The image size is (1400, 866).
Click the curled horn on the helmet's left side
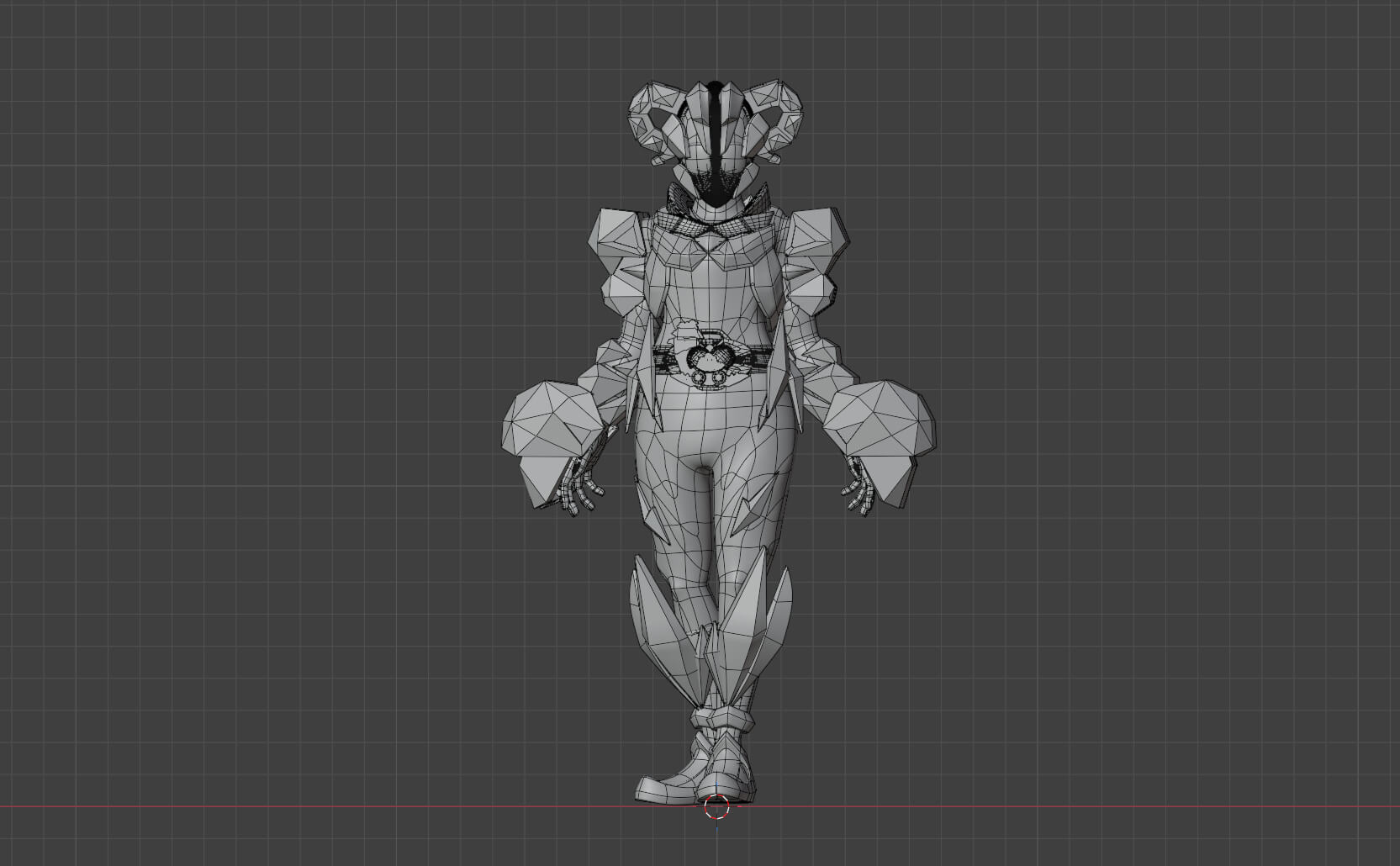point(655,123)
